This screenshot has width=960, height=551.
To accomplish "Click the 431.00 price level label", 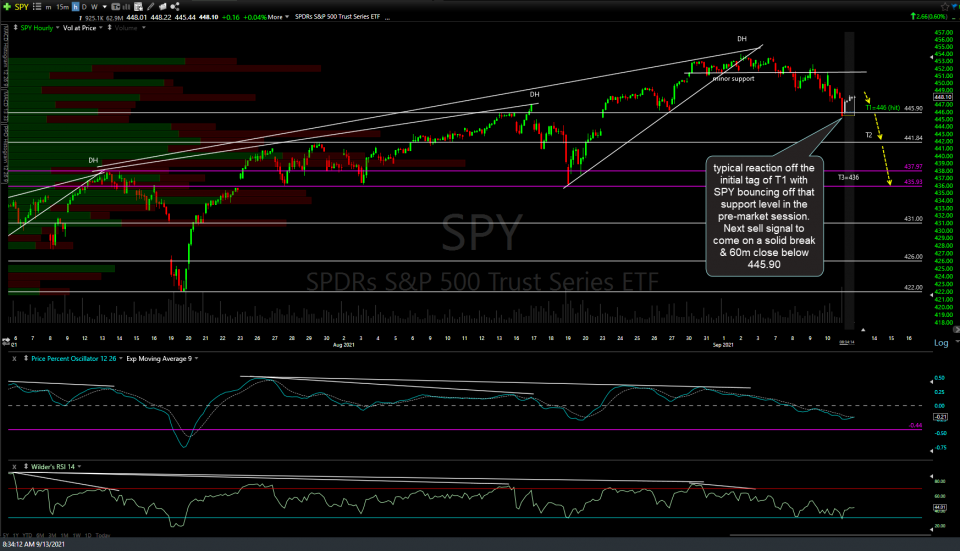I will coord(913,219).
